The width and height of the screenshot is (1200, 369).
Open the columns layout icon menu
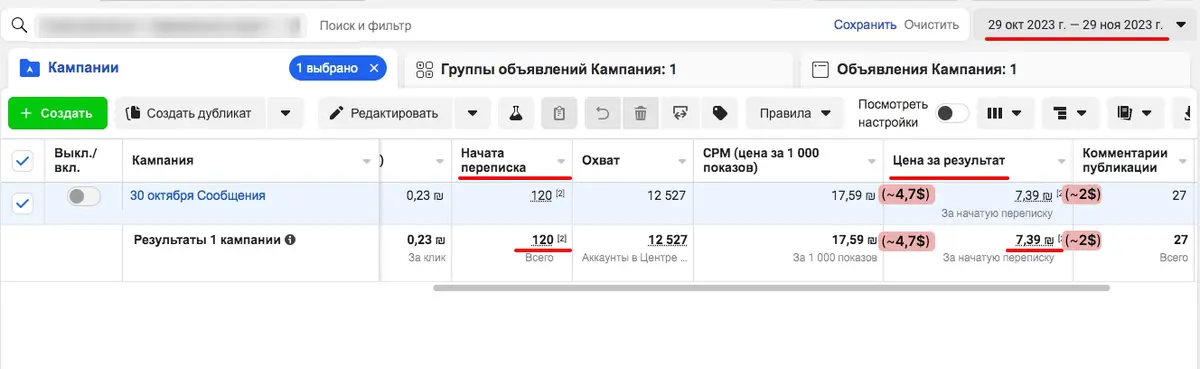(1004, 113)
